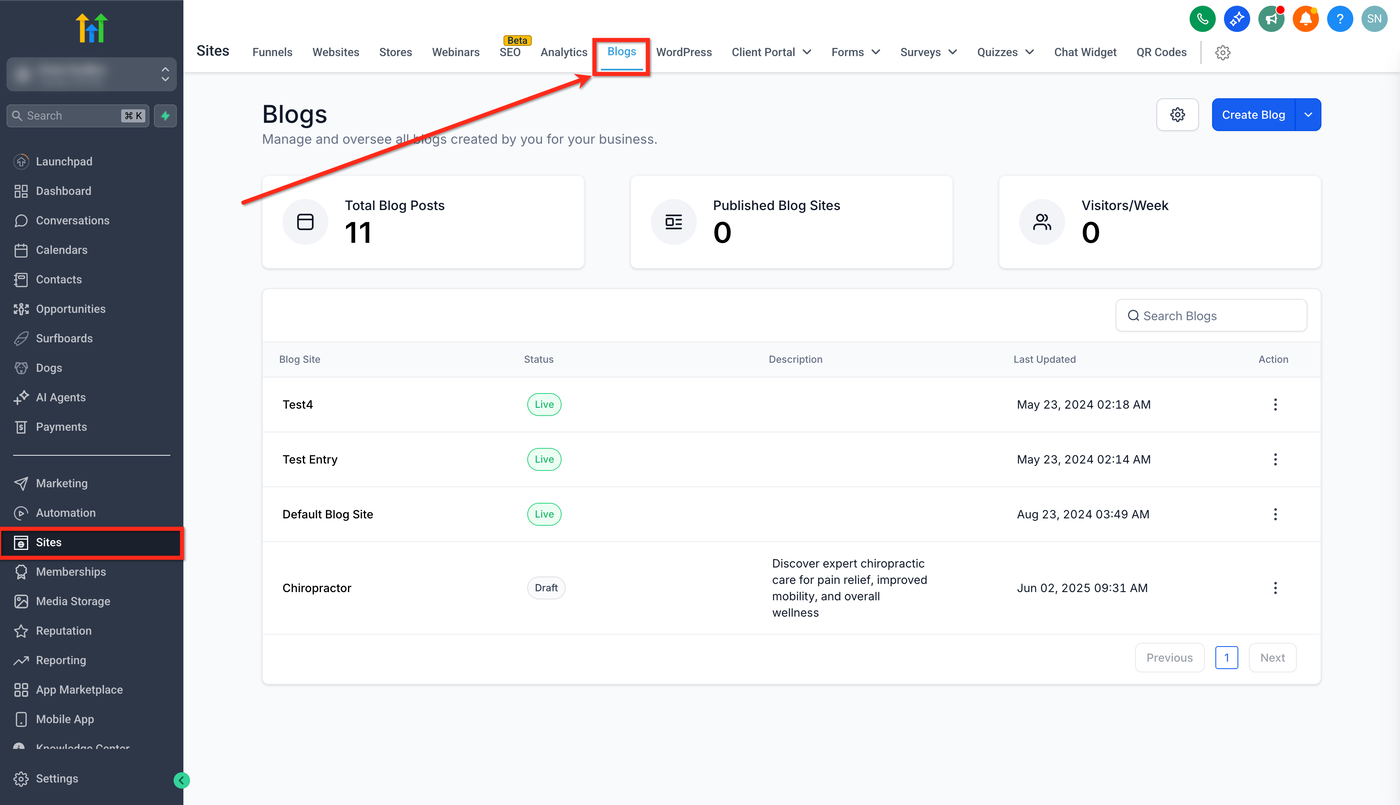This screenshot has width=1400, height=805.
Task: Open the Default Blog Site entry
Action: pyautogui.click(x=328, y=514)
